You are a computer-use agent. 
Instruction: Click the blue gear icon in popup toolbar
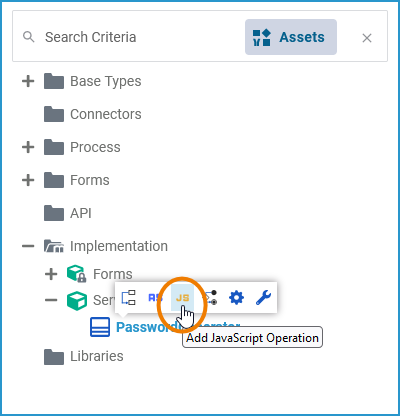pos(236,298)
